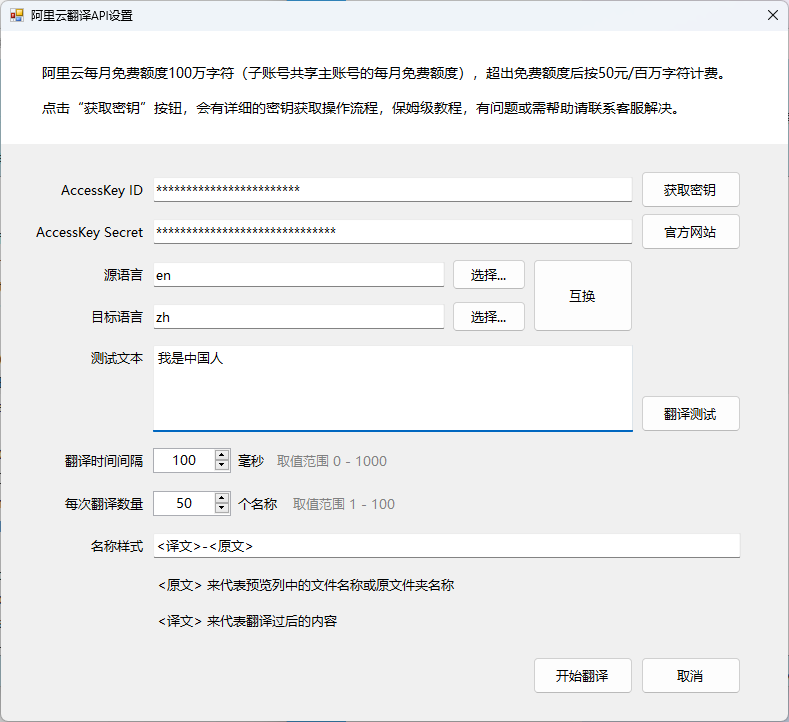Increase 翻译时间间隔 with the up arrow
The image size is (789, 722).
(222, 455)
